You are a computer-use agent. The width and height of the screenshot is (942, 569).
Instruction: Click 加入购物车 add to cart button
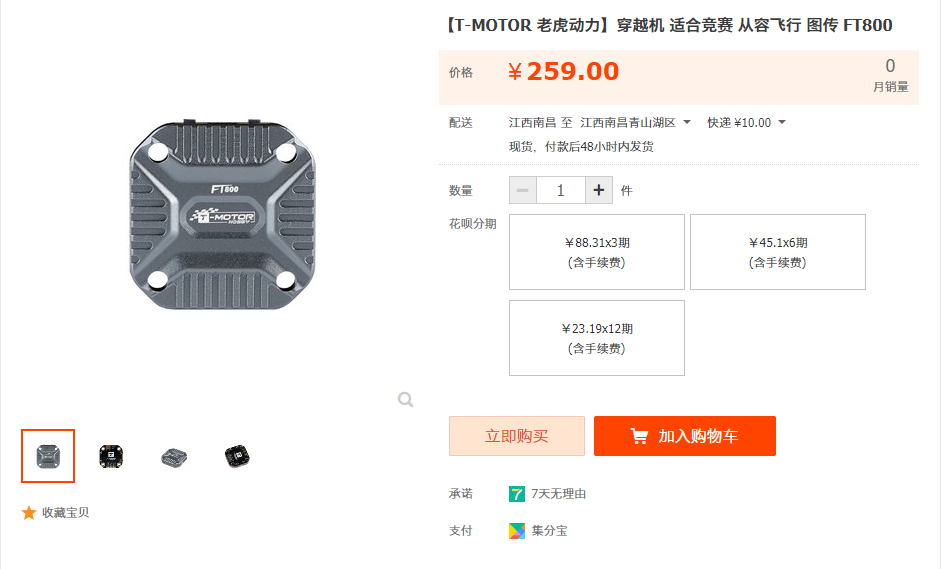[x=685, y=436]
